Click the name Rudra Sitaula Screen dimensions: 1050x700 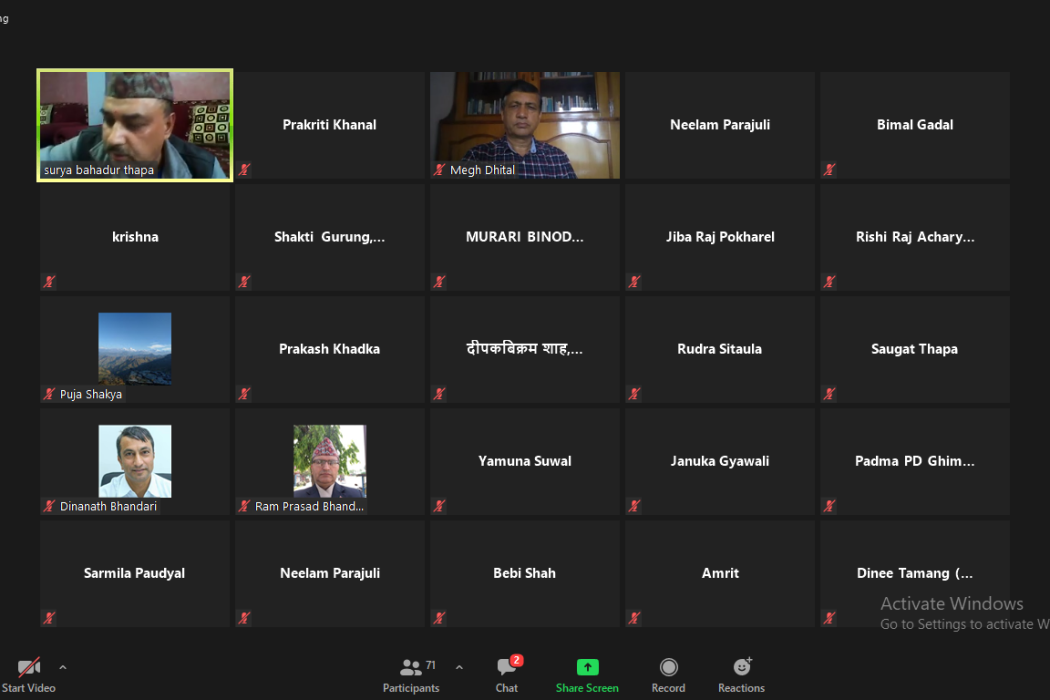pos(719,349)
